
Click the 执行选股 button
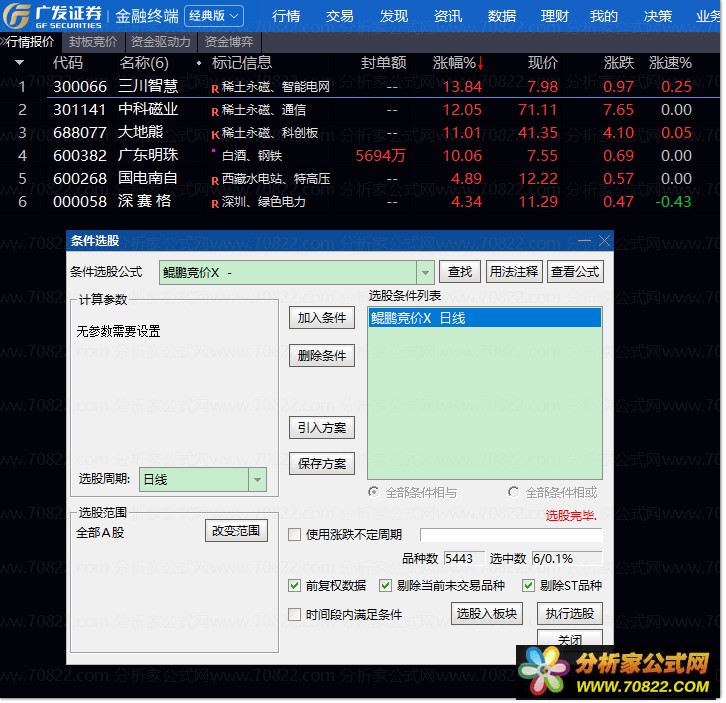click(x=570, y=615)
